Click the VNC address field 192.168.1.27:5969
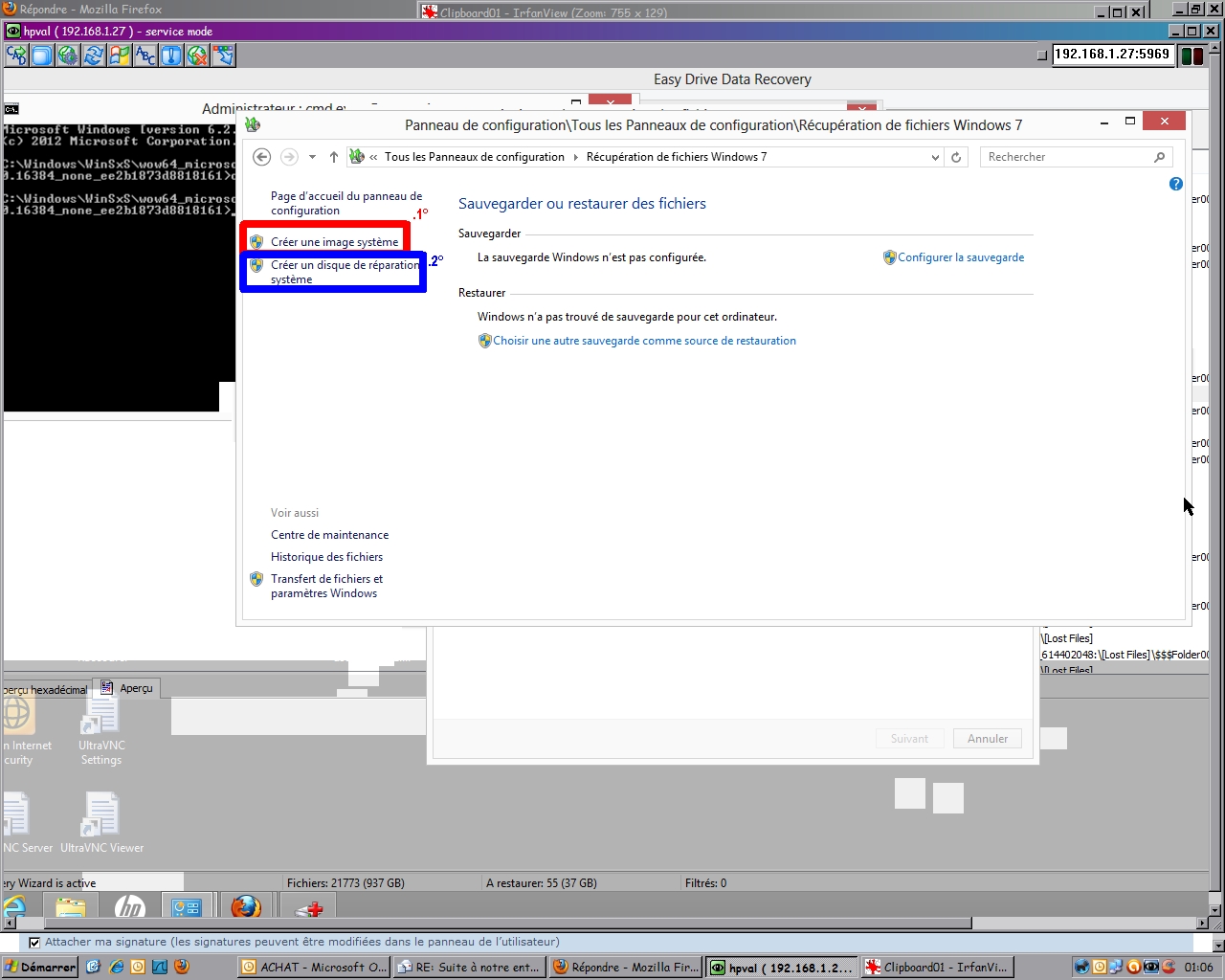The image size is (1225, 980). pos(1113,55)
